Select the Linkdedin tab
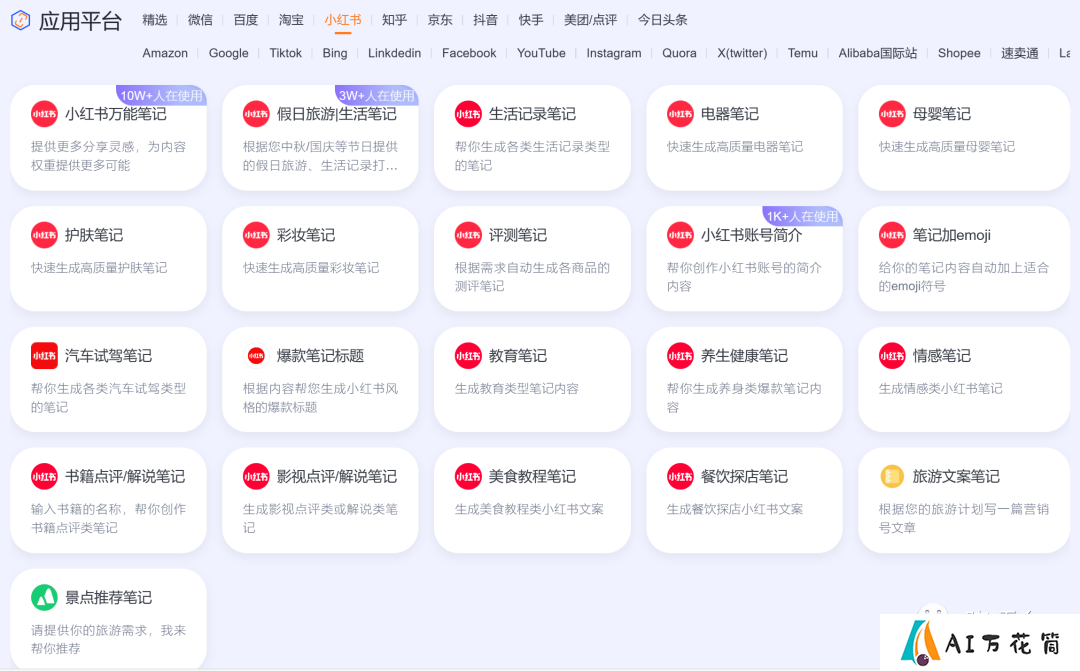The image size is (1080, 671). click(x=395, y=53)
